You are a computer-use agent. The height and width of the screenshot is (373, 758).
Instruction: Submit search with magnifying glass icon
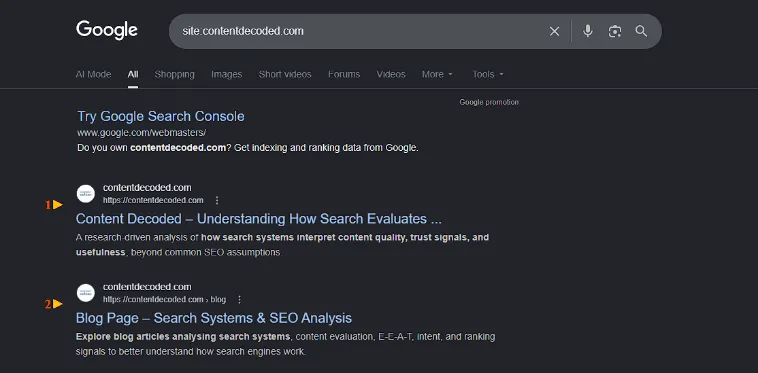click(x=641, y=31)
